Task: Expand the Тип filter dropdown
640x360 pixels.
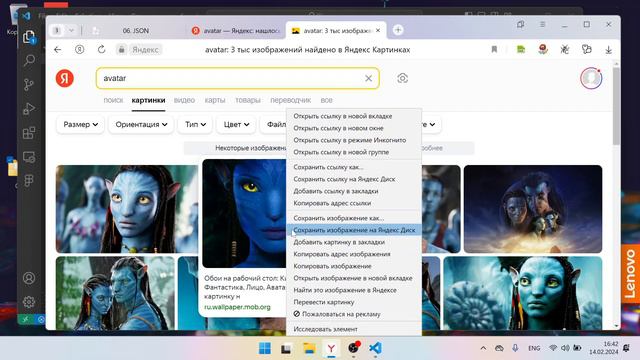Action: tap(196, 124)
